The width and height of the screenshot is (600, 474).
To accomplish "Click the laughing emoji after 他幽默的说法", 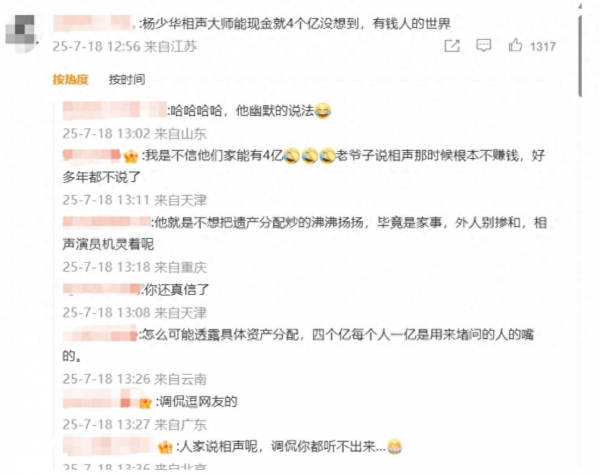I will click(323, 111).
